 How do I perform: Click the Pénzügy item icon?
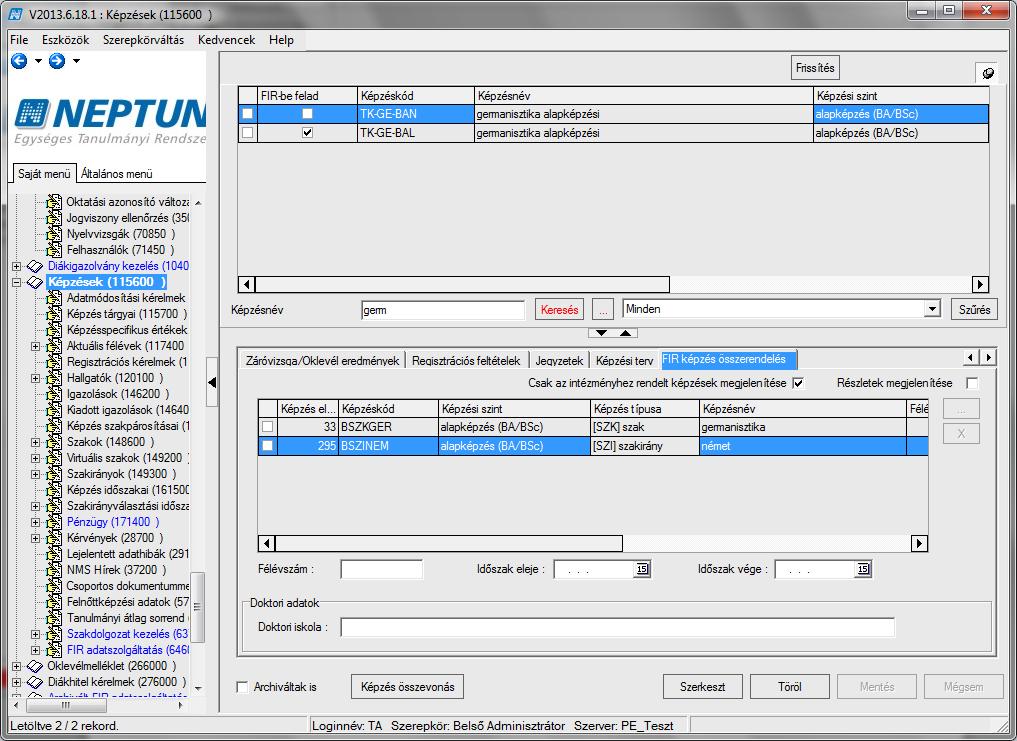pyautogui.click(x=54, y=522)
